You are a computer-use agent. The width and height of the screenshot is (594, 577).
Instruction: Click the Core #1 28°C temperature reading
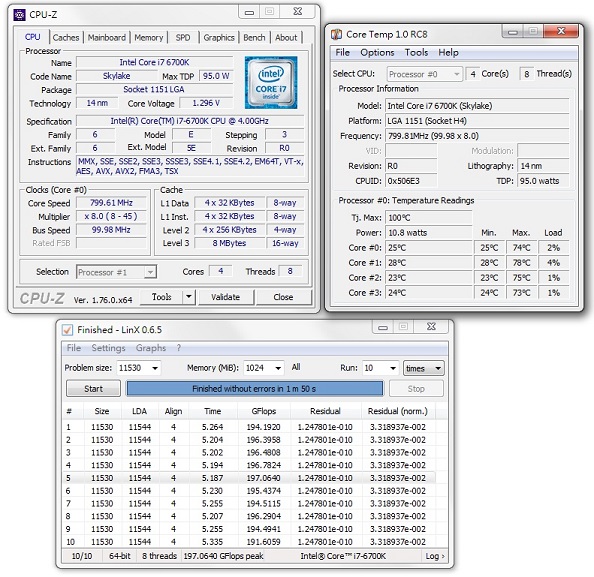coord(429,263)
